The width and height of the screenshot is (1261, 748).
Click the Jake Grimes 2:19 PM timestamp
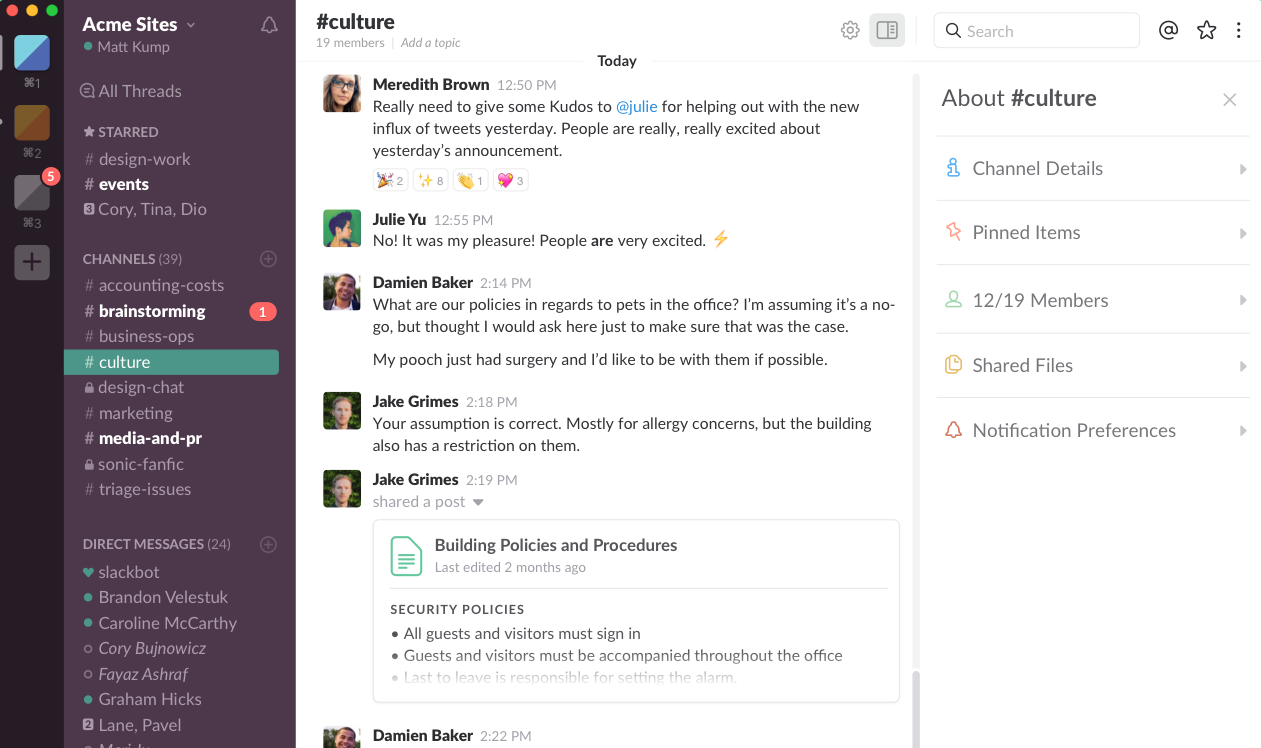pyautogui.click(x=492, y=481)
